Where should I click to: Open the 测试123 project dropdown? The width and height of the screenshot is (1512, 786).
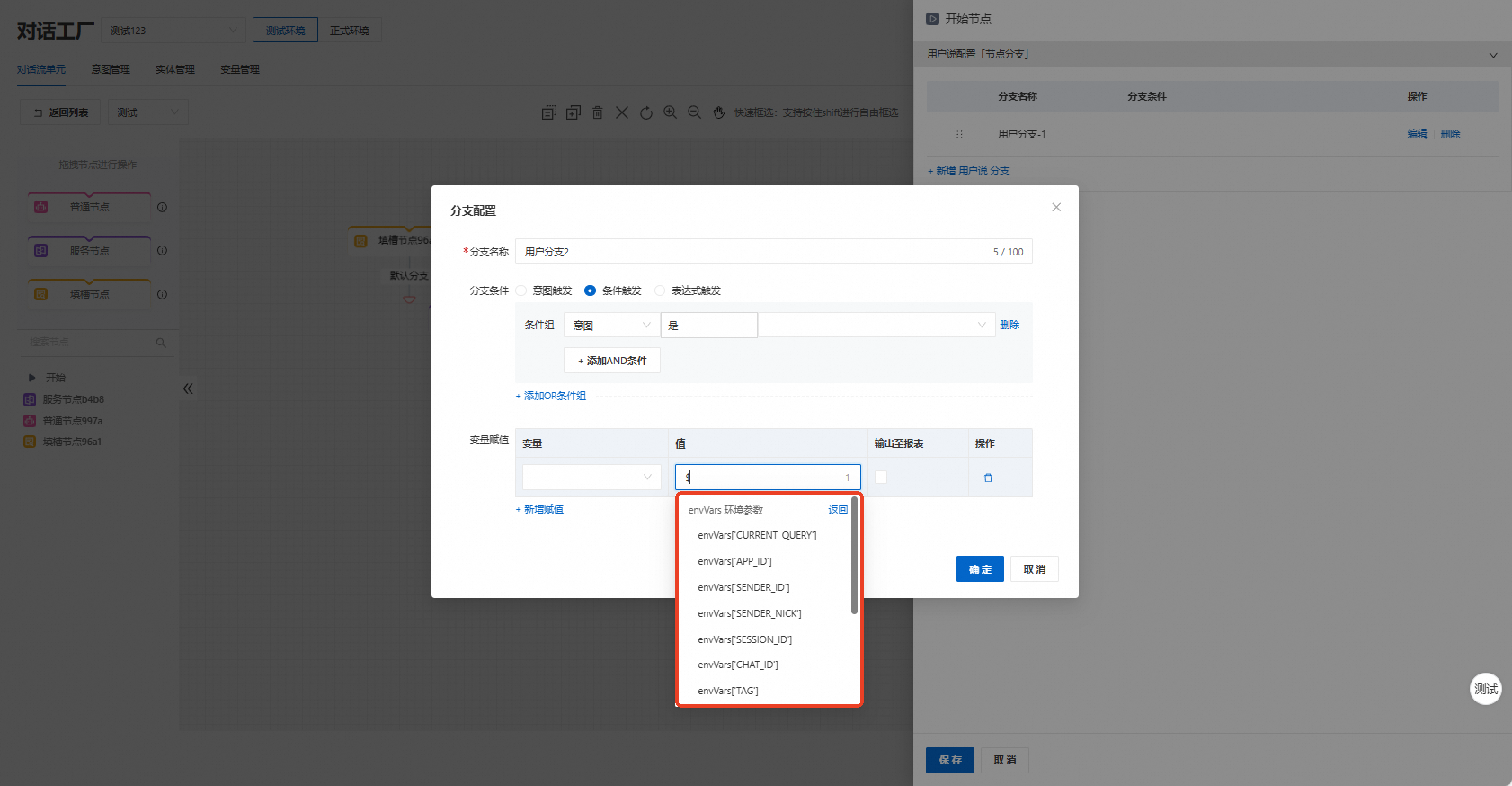pyautogui.click(x=173, y=31)
